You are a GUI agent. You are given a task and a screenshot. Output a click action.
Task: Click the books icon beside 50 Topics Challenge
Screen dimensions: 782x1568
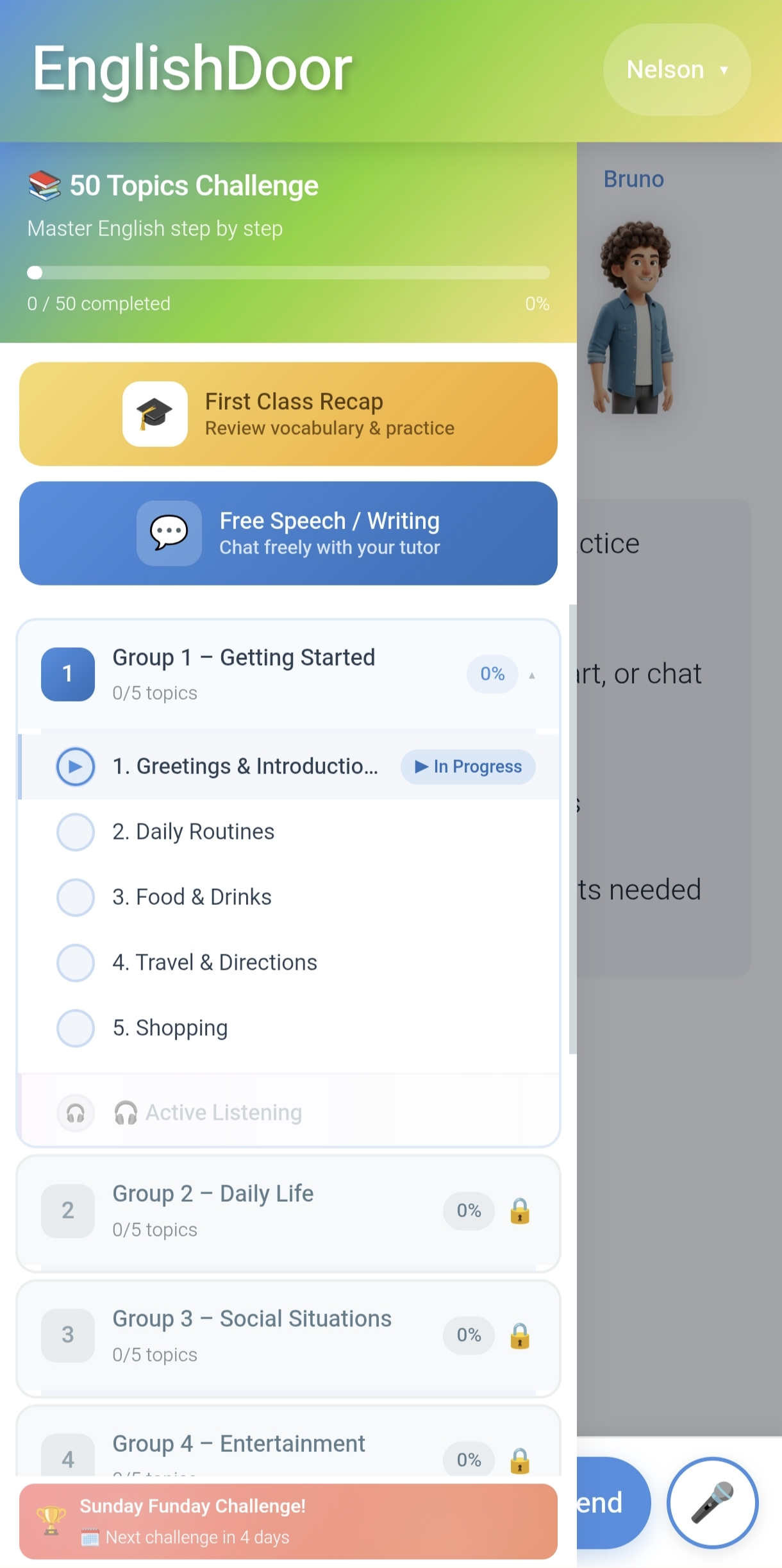coord(44,185)
